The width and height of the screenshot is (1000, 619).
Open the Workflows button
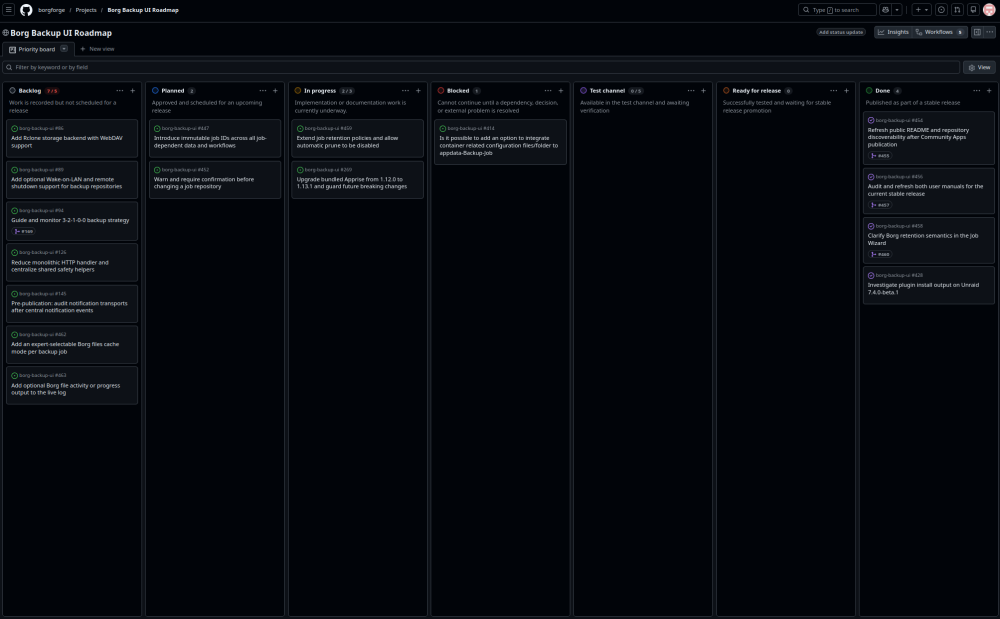pos(939,32)
